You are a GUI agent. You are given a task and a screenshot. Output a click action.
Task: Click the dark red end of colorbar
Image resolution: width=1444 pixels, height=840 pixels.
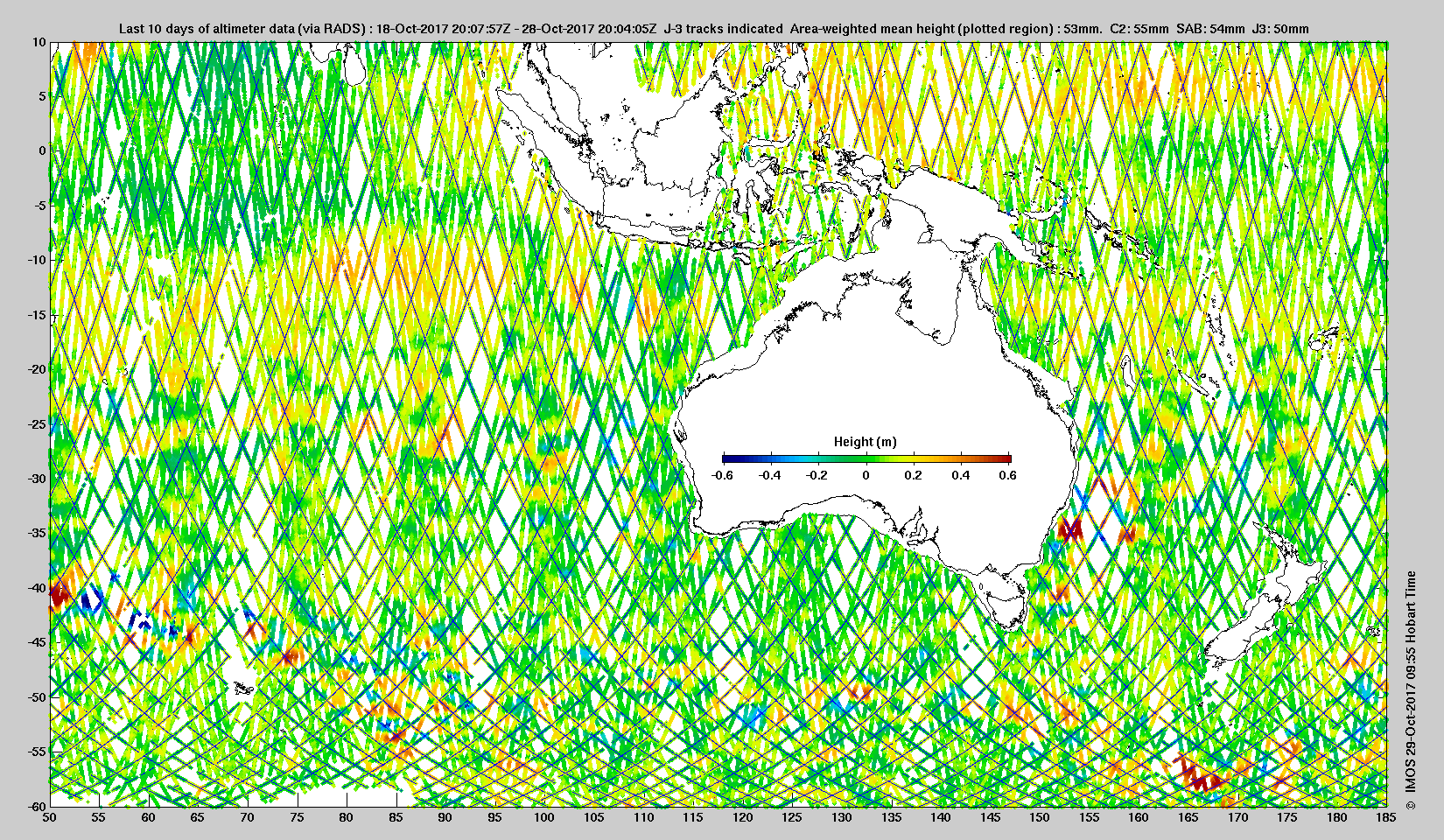1006,458
